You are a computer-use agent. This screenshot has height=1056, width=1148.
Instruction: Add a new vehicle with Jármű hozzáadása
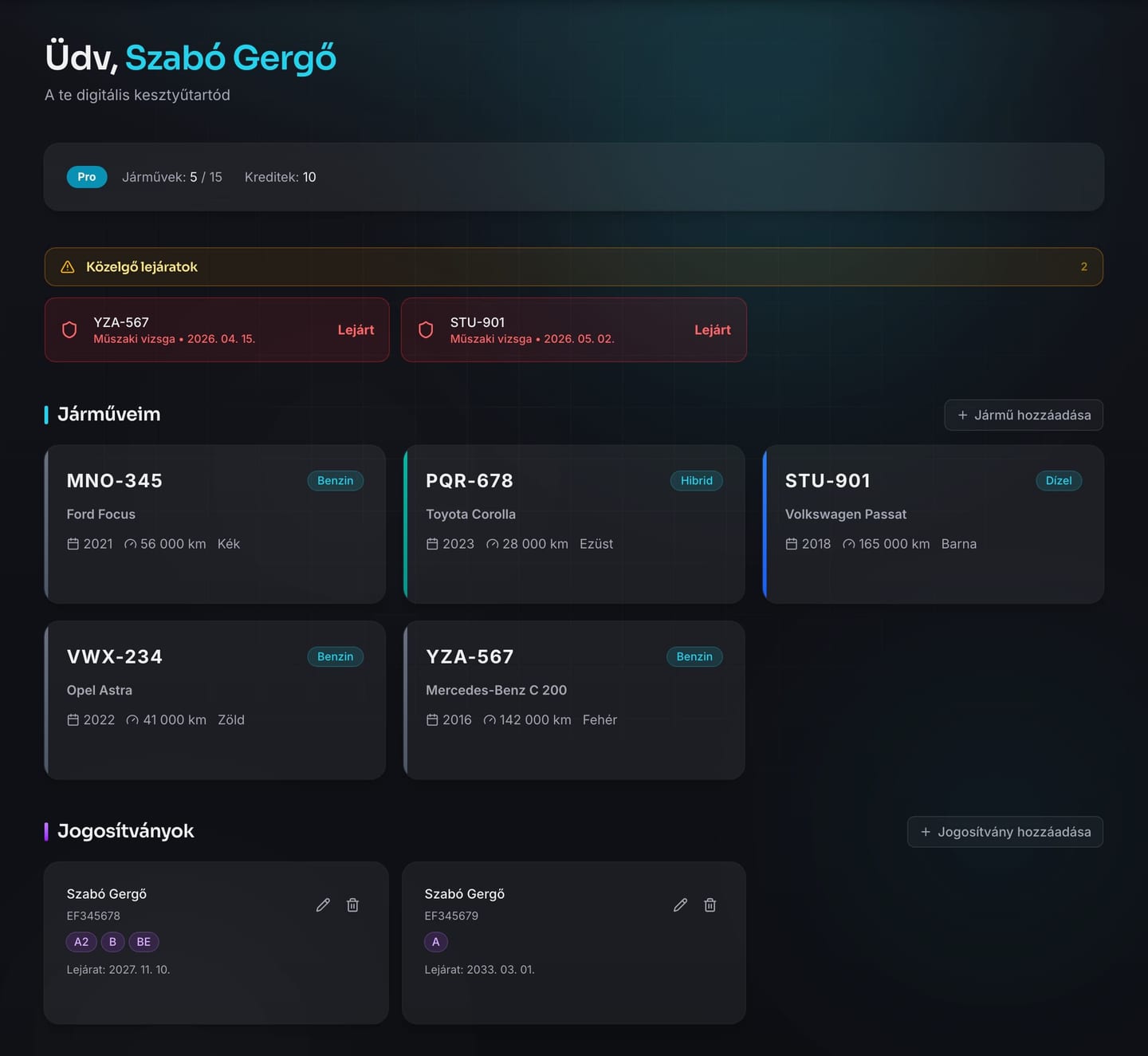(x=1024, y=415)
